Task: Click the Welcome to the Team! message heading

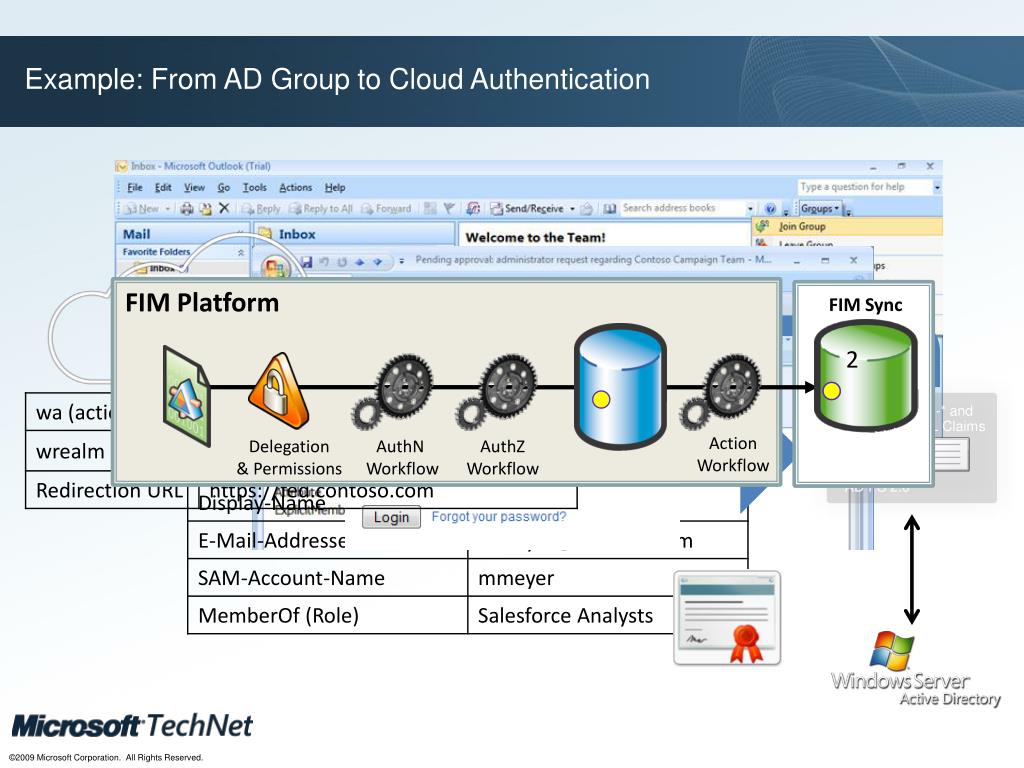Action: (535, 237)
